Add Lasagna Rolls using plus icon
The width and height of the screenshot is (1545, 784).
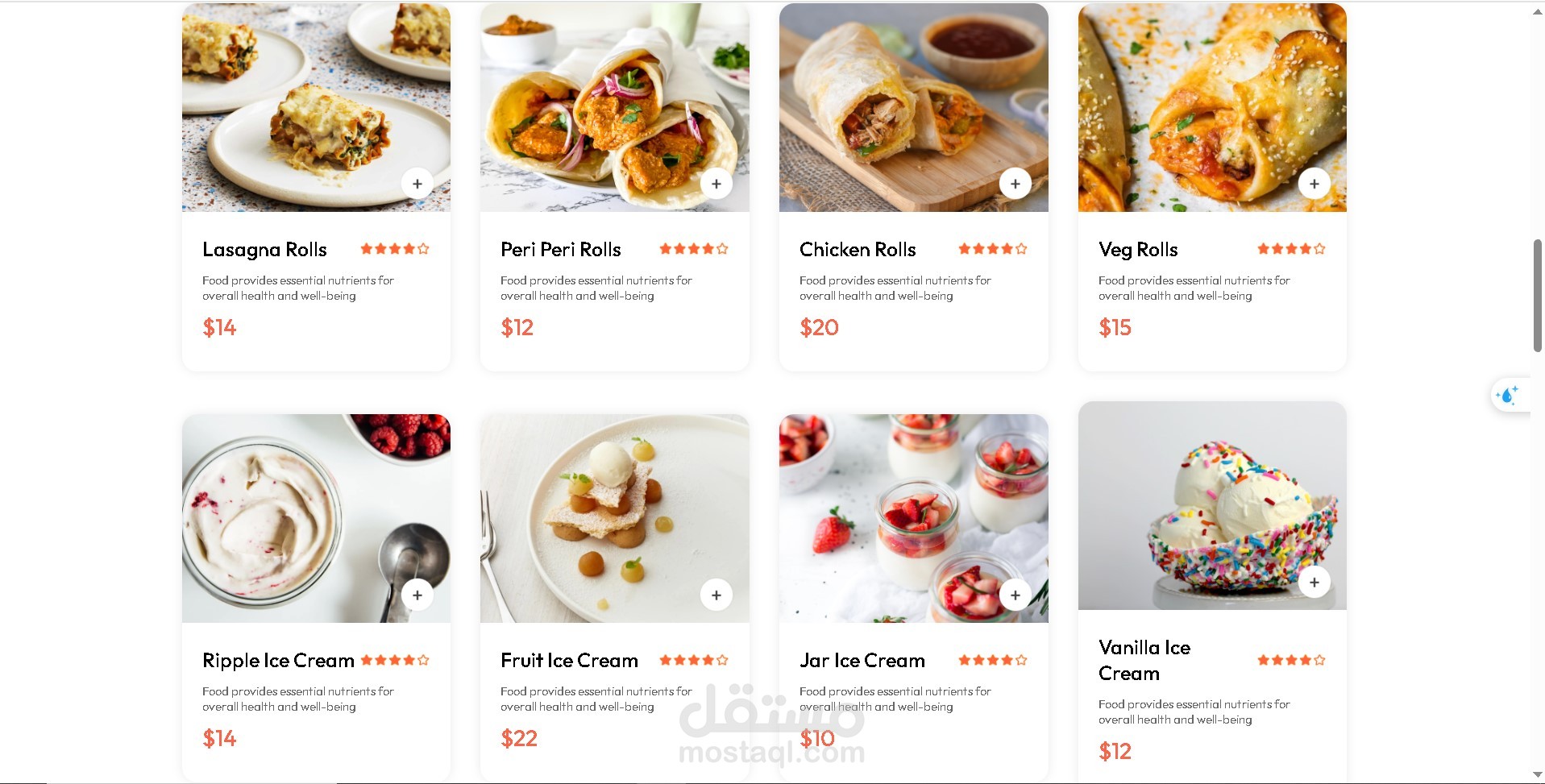coord(417,184)
